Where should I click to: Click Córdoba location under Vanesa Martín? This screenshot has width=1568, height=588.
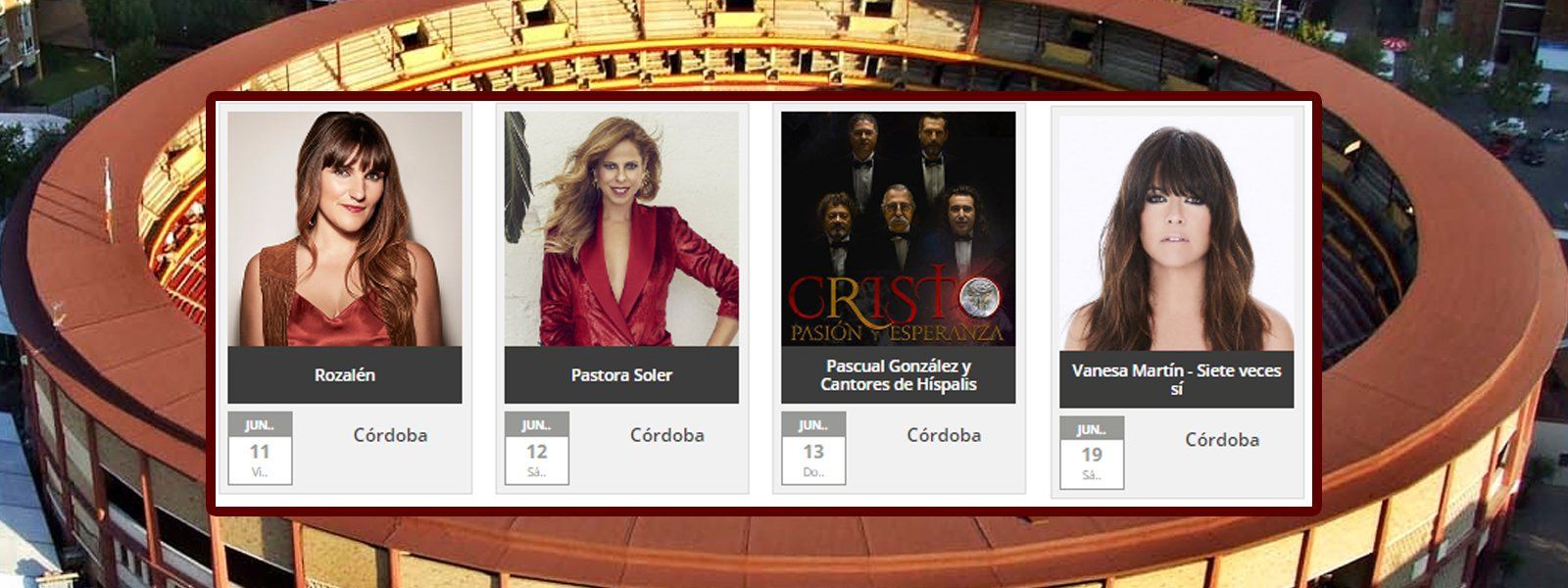click(1222, 440)
